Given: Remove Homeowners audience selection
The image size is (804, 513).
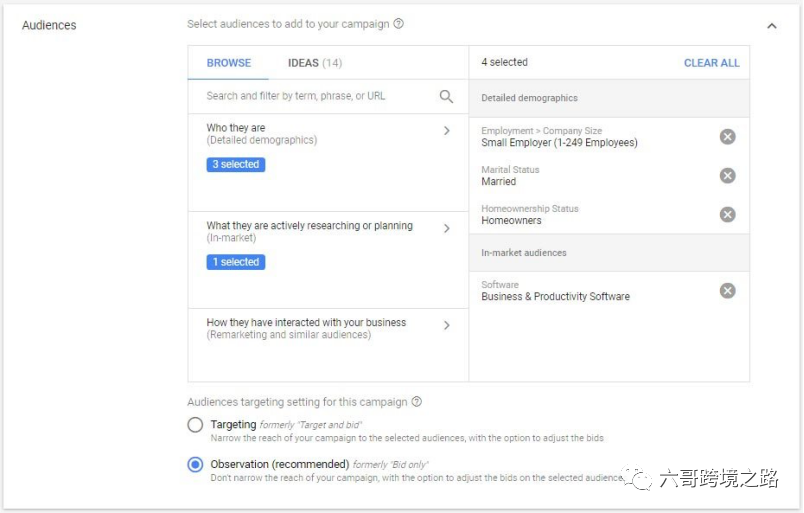Looking at the screenshot, I should [x=728, y=215].
